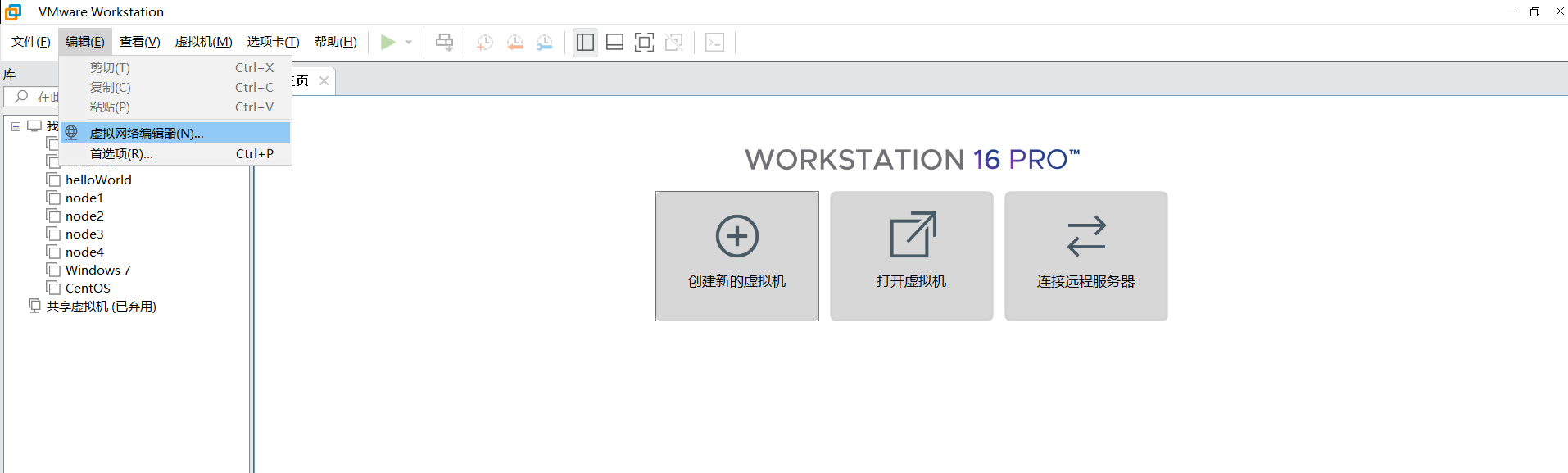Click the VMware Workstation app icon
Image resolution: width=1568 pixels, height=473 pixels.
tap(13, 11)
